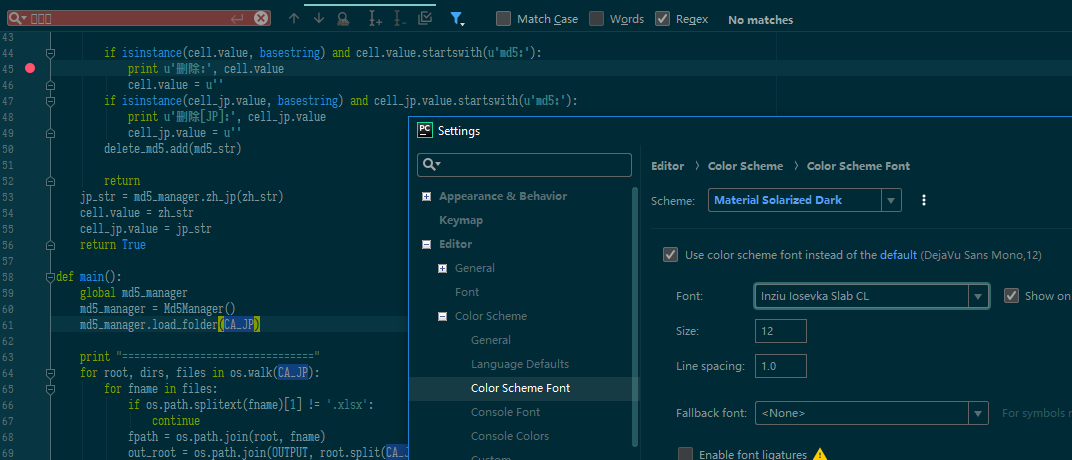This screenshot has width=1072, height=460.
Task: Go to previous occurrence arrow
Action: tap(294, 19)
